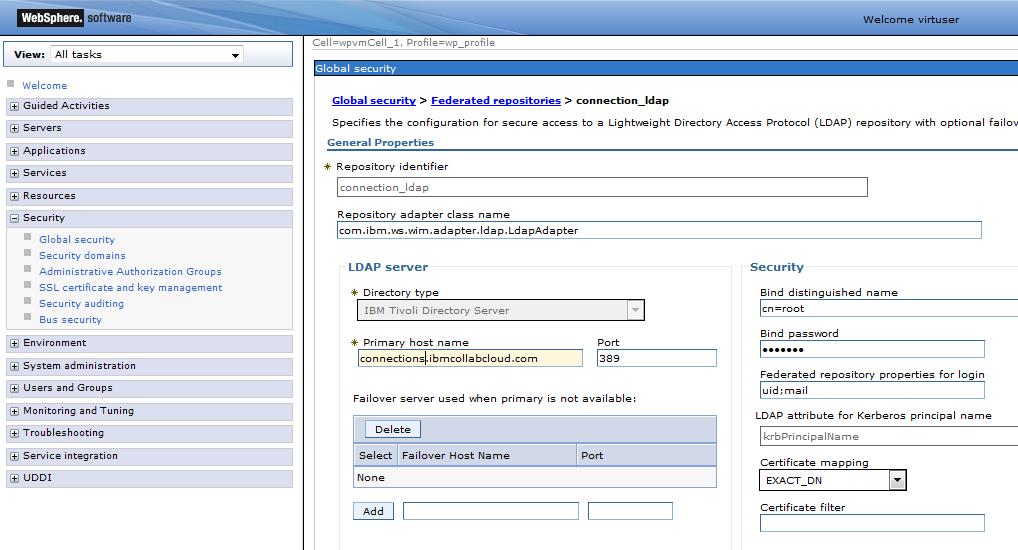Open Security auditing link
The width and height of the screenshot is (1018, 550).
81,304
